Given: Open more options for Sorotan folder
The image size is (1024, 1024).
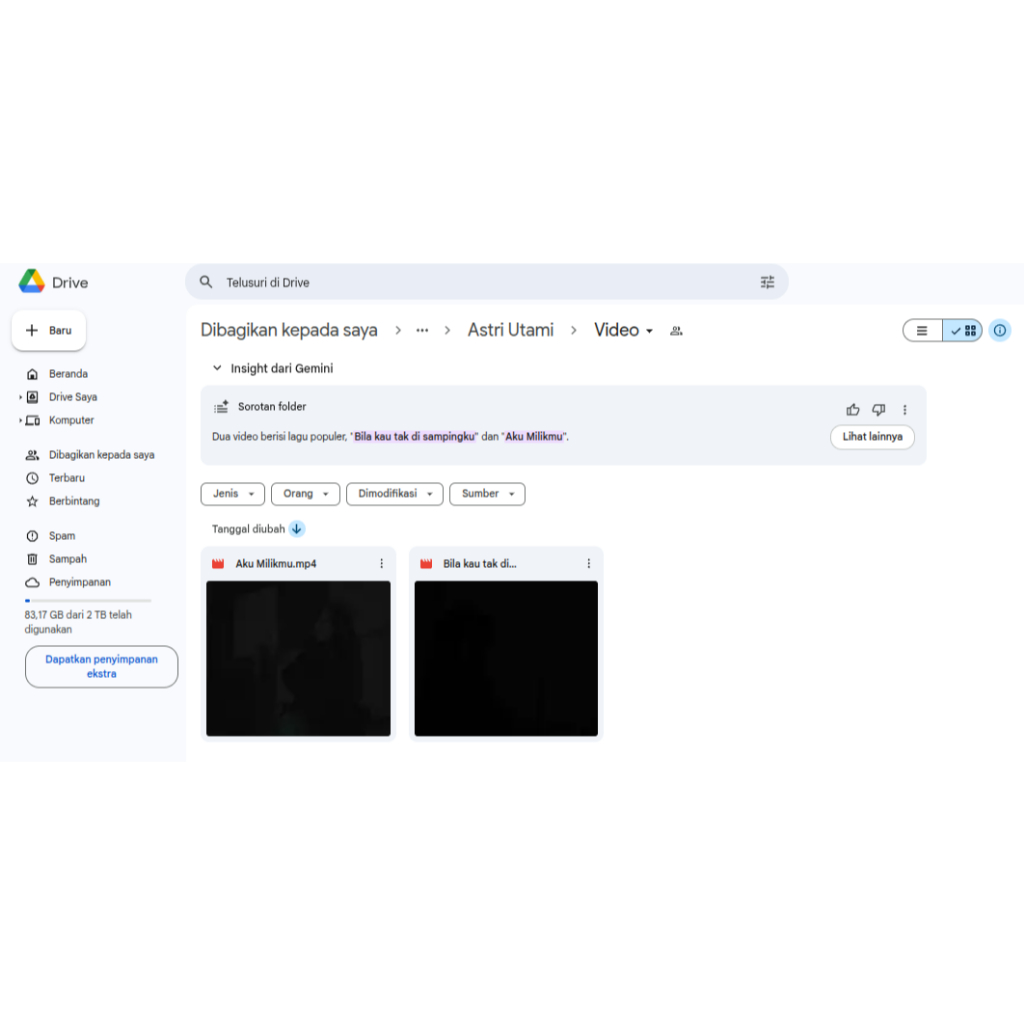Looking at the screenshot, I should tap(905, 409).
